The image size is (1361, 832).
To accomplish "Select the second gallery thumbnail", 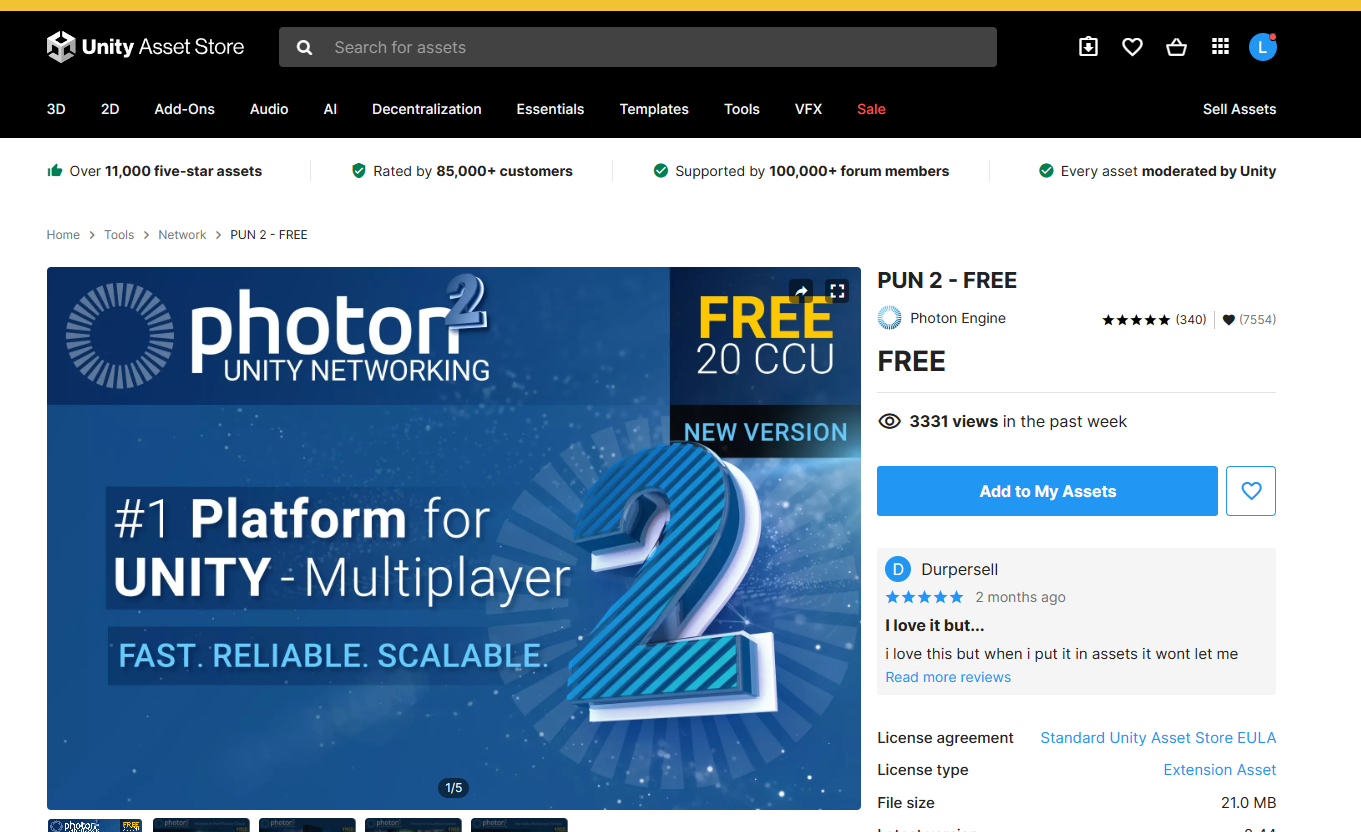I will coord(201,825).
